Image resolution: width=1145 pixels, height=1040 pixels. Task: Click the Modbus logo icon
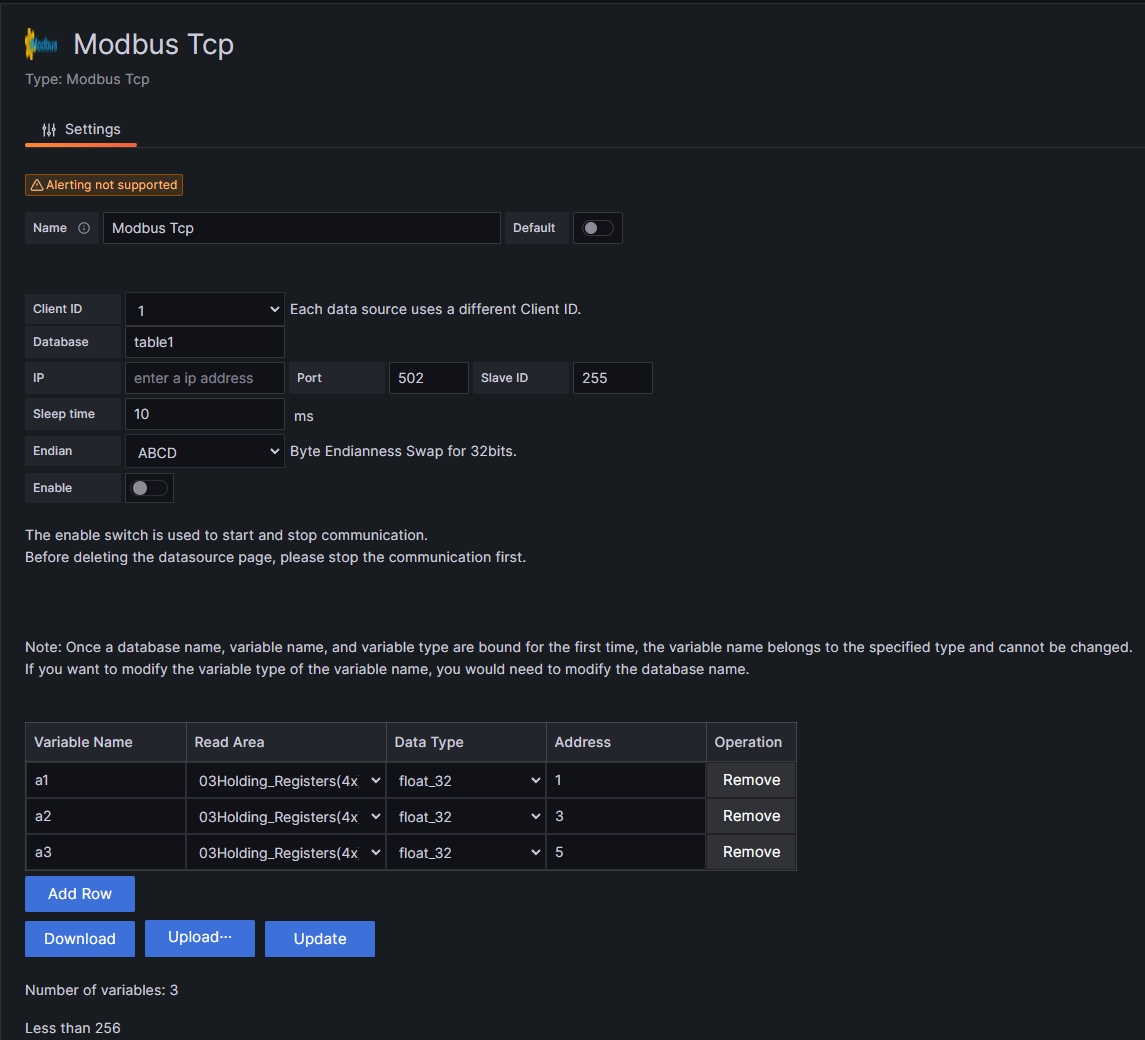[42, 45]
